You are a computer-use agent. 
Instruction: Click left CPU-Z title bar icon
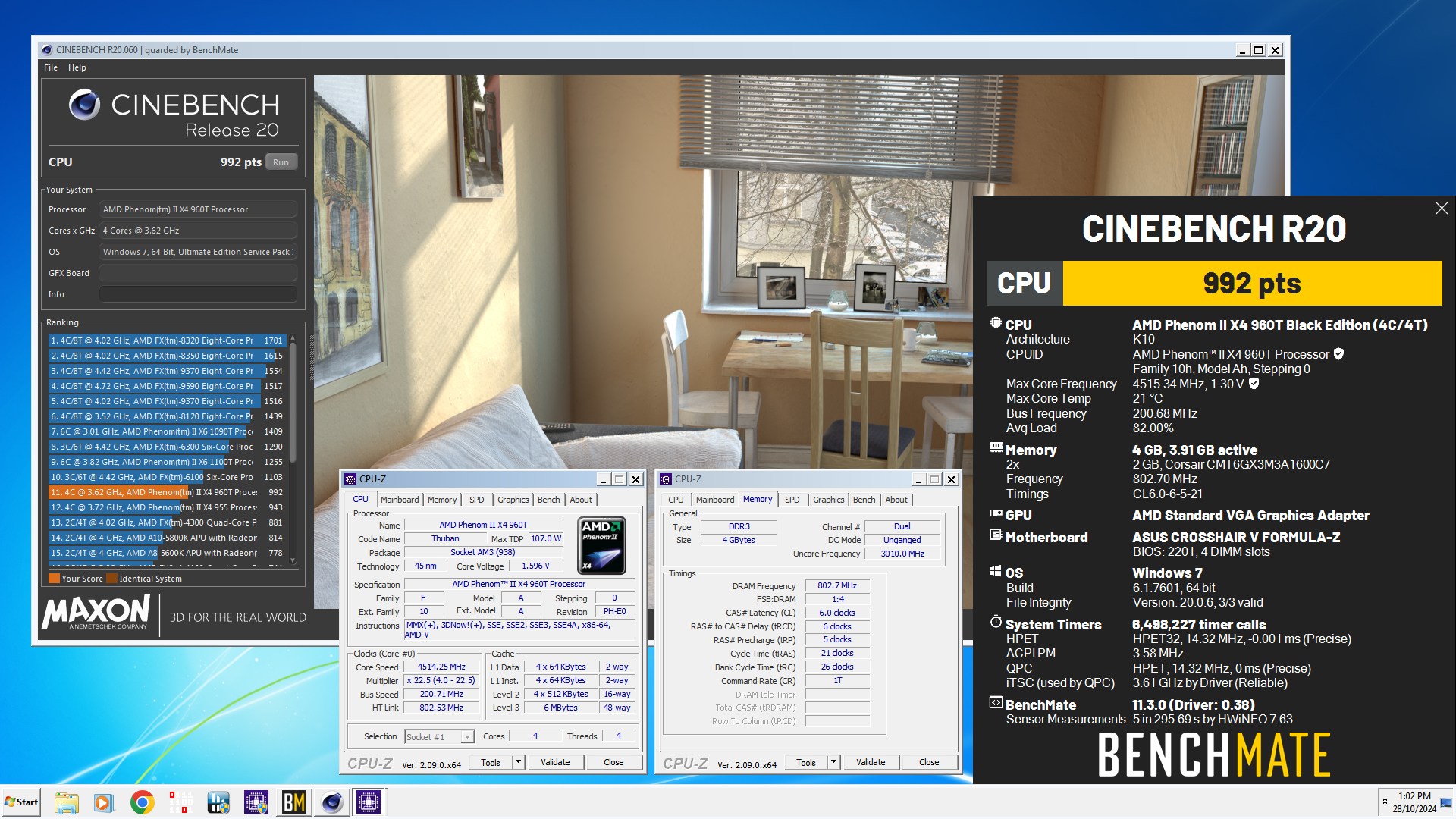click(350, 479)
